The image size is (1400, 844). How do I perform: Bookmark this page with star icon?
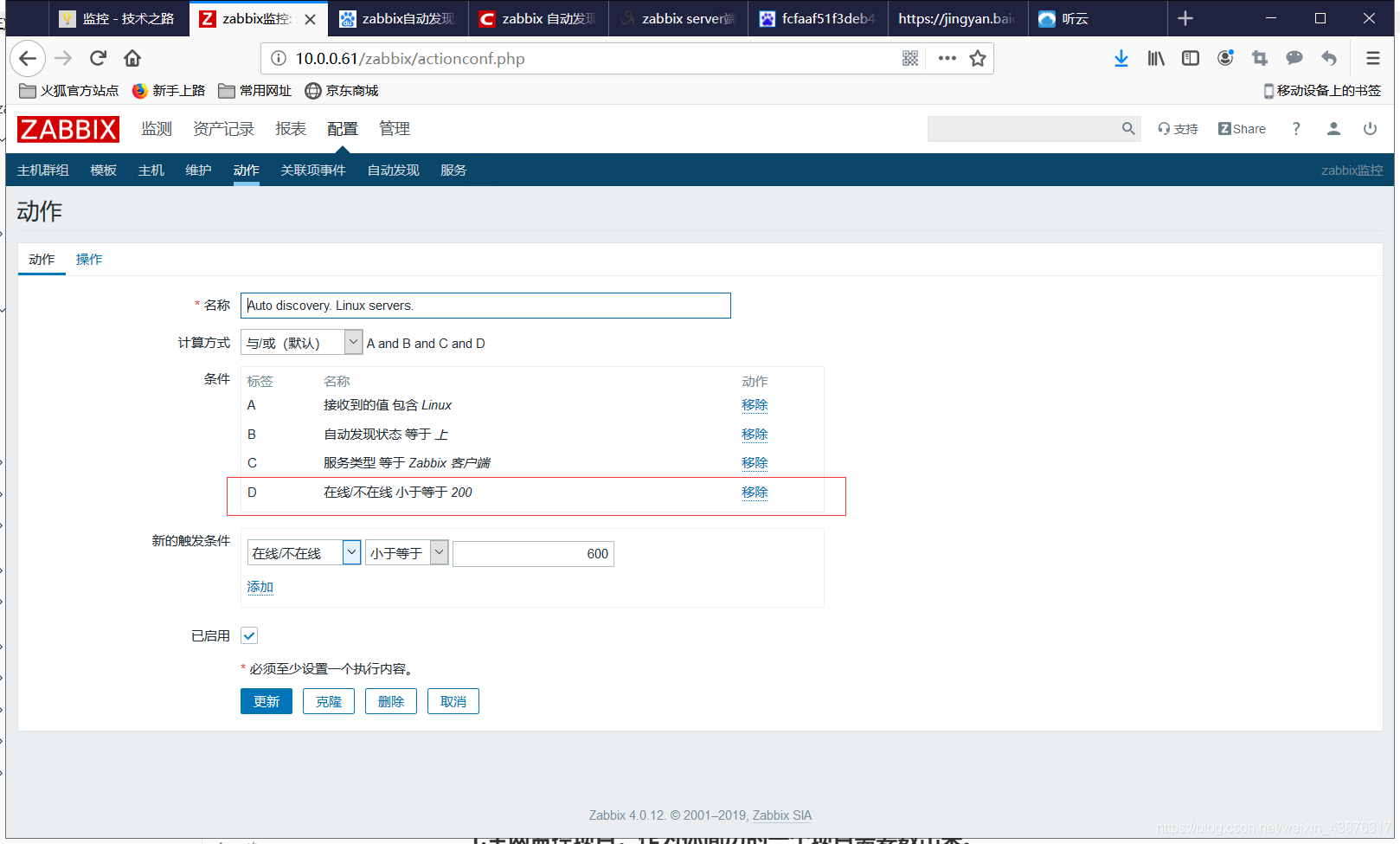(978, 58)
